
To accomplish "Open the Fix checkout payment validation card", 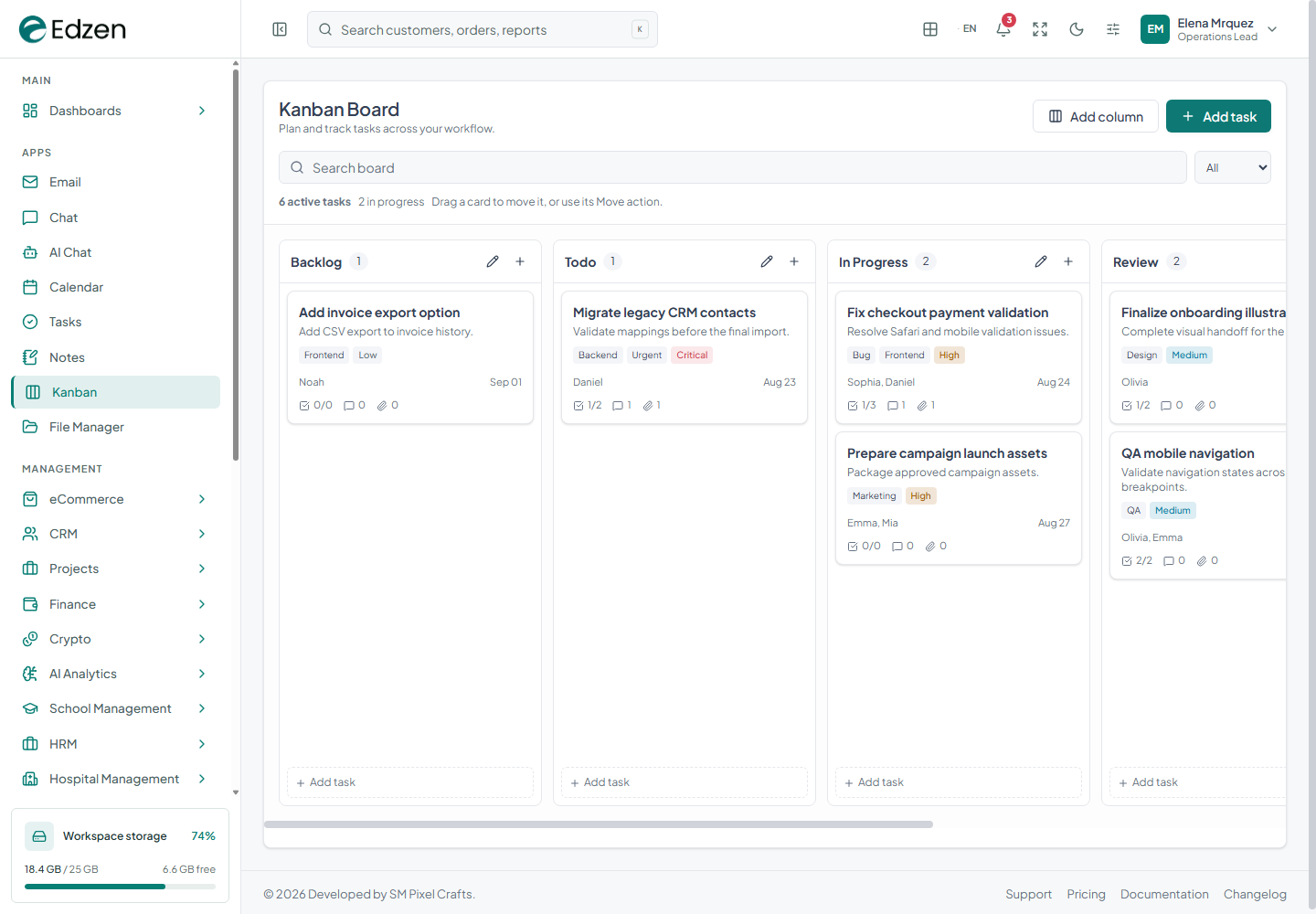I will click(959, 357).
